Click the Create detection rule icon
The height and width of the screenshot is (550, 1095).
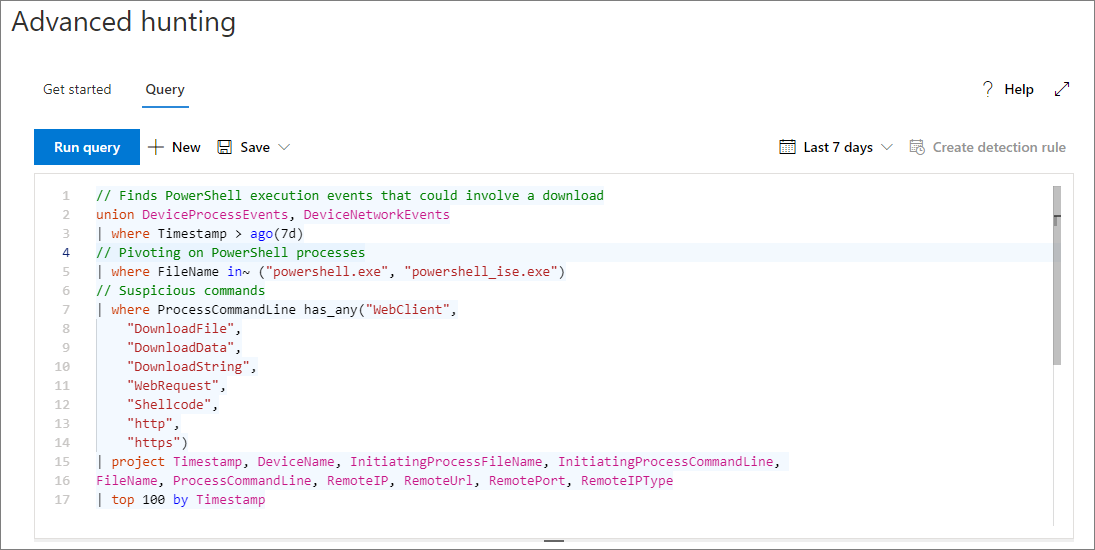(x=917, y=147)
